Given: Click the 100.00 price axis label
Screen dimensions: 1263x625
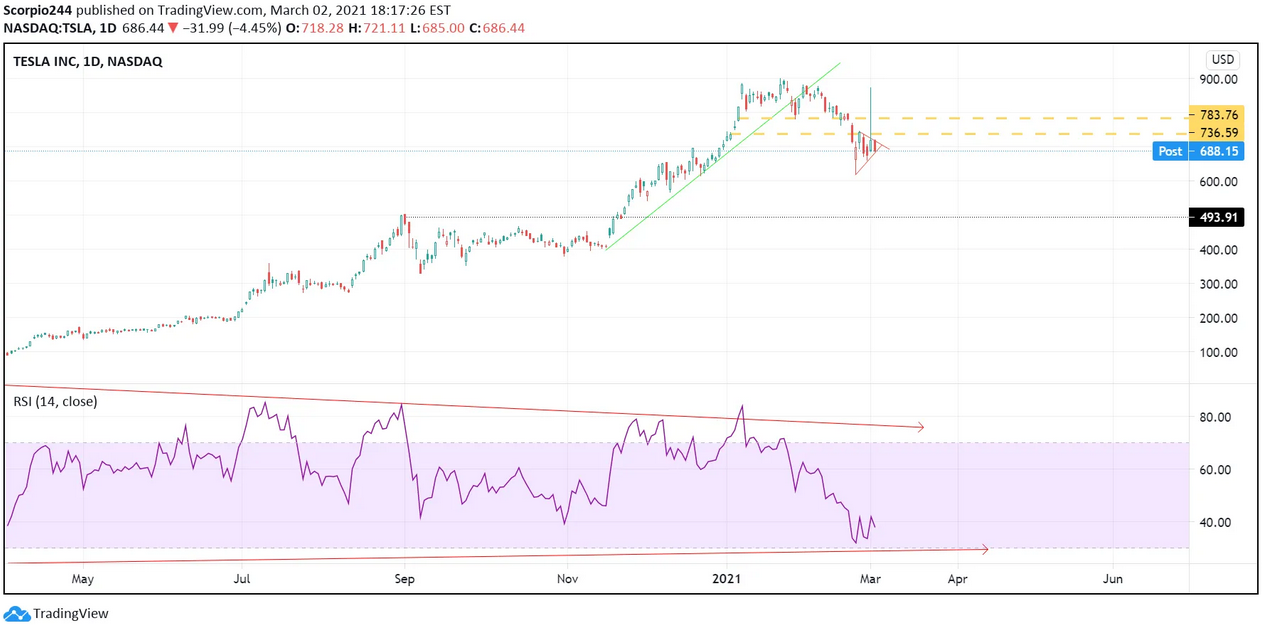Looking at the screenshot, I should [1217, 352].
